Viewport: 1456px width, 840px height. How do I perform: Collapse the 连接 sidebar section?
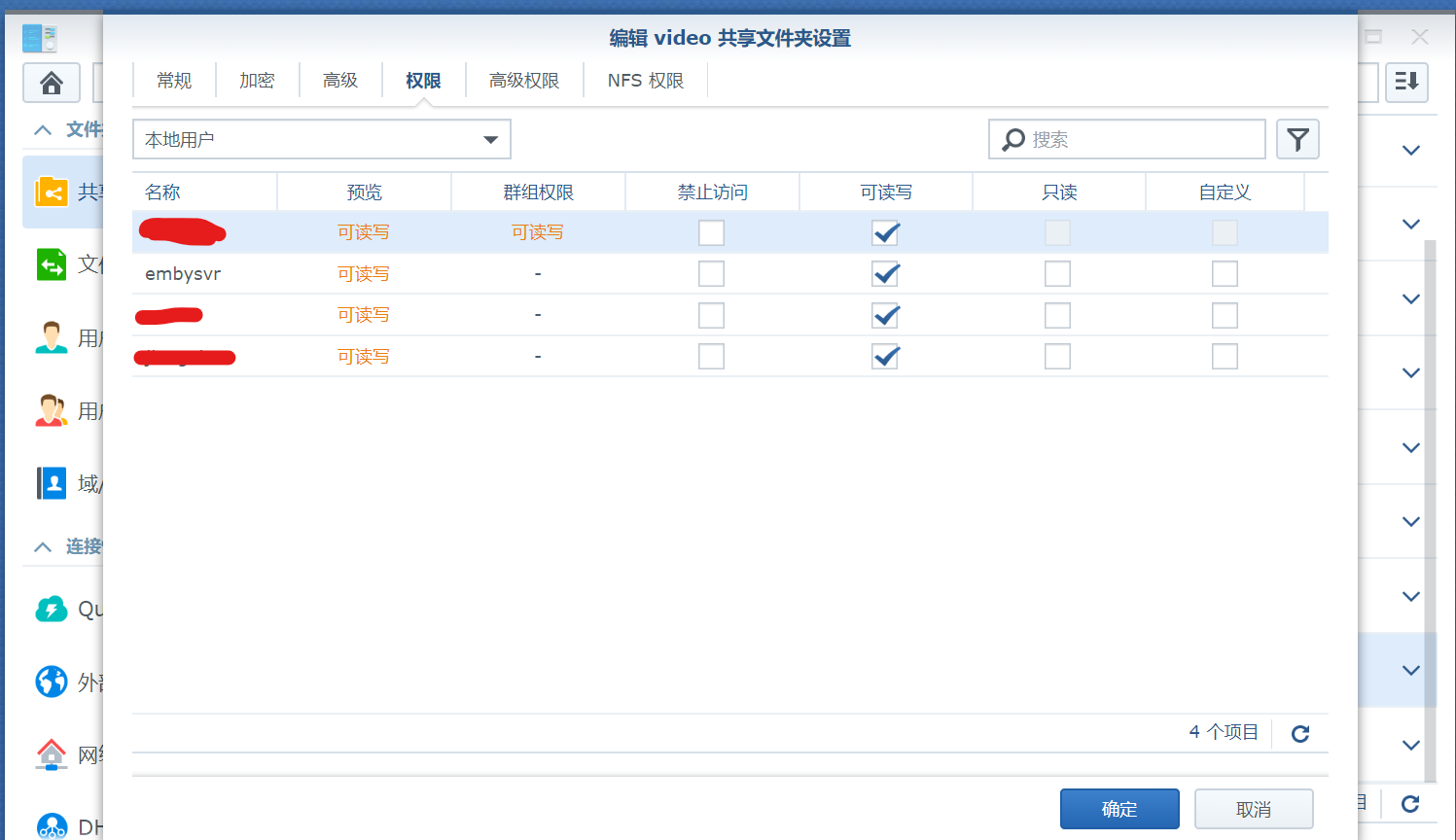point(43,547)
